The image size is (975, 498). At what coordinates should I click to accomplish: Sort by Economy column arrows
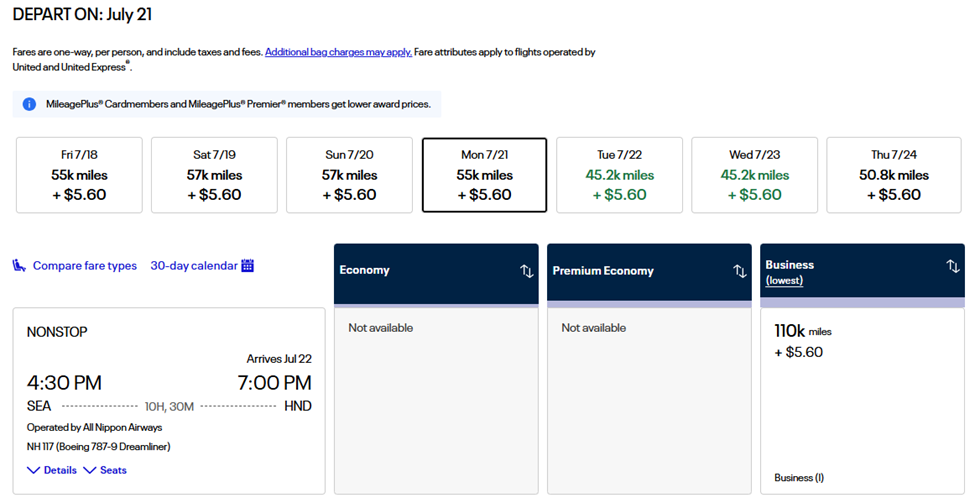[526, 271]
